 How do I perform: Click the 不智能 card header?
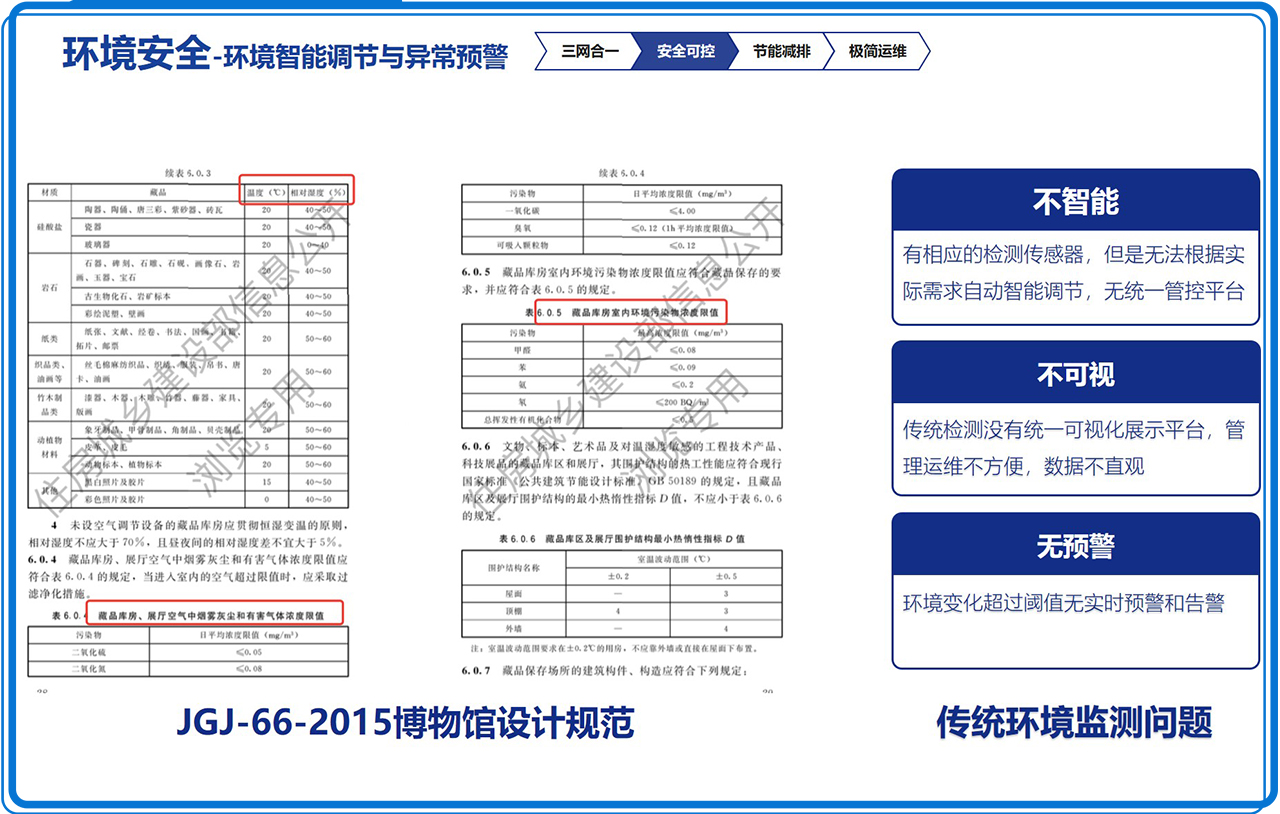pos(1075,201)
